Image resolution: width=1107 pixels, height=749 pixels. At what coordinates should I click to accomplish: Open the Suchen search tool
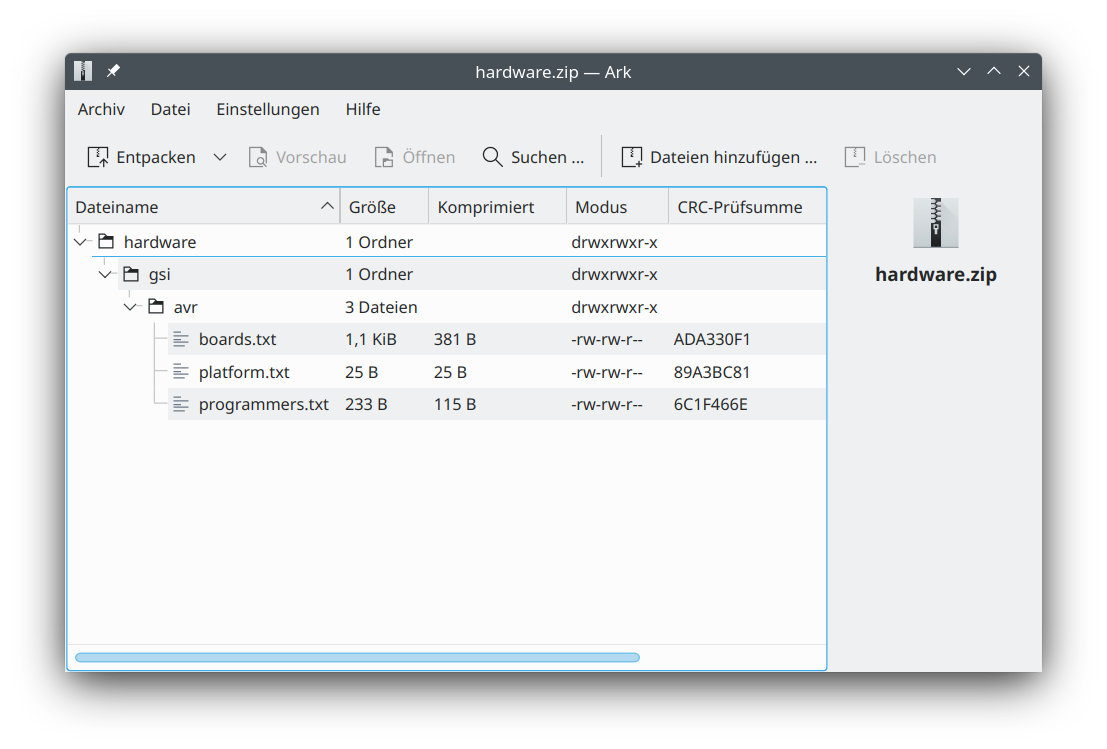point(492,156)
